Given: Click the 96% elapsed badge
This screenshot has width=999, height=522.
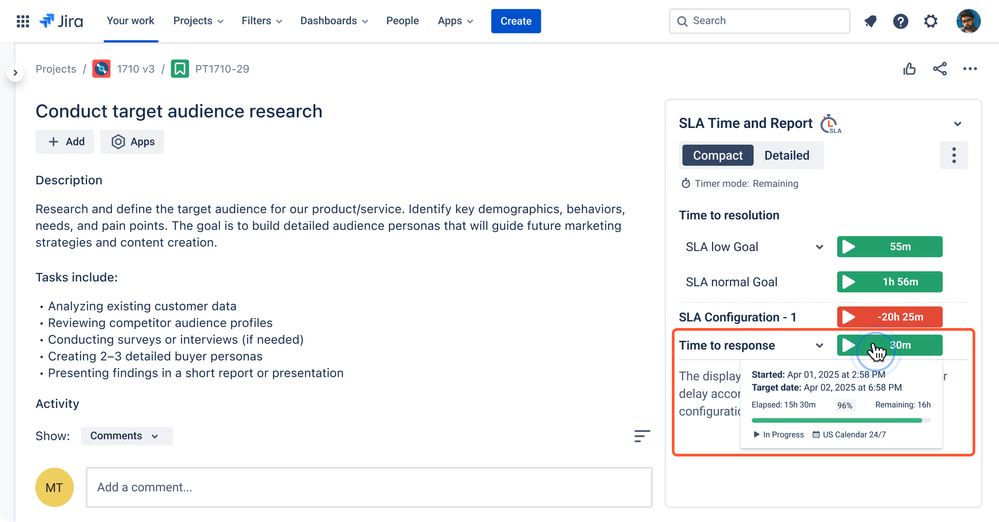Looking at the screenshot, I should (x=845, y=405).
